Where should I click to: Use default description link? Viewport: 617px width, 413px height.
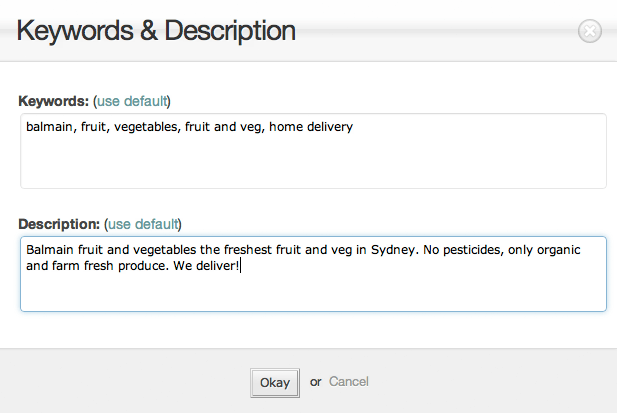tap(143, 224)
